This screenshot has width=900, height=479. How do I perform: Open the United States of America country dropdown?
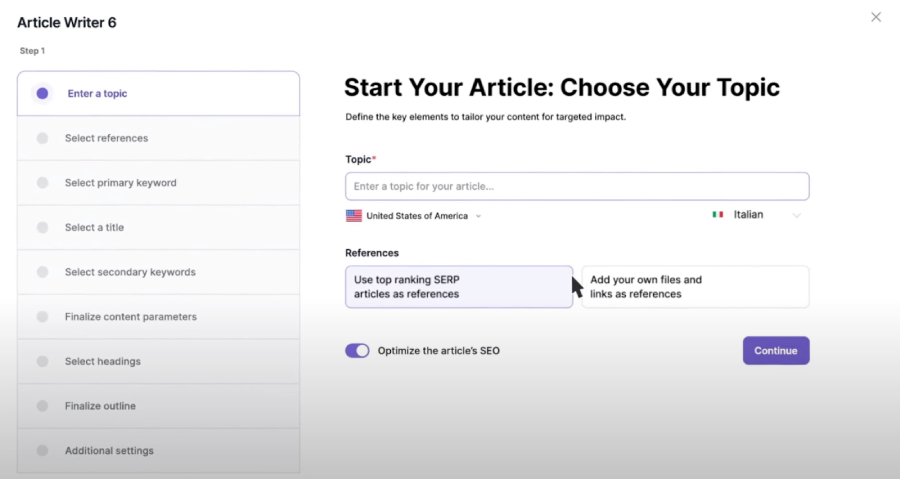413,216
